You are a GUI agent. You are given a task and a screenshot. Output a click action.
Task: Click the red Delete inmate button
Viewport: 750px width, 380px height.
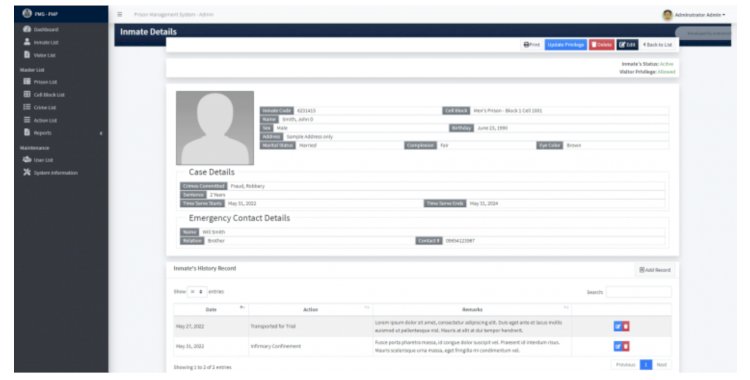click(602, 45)
